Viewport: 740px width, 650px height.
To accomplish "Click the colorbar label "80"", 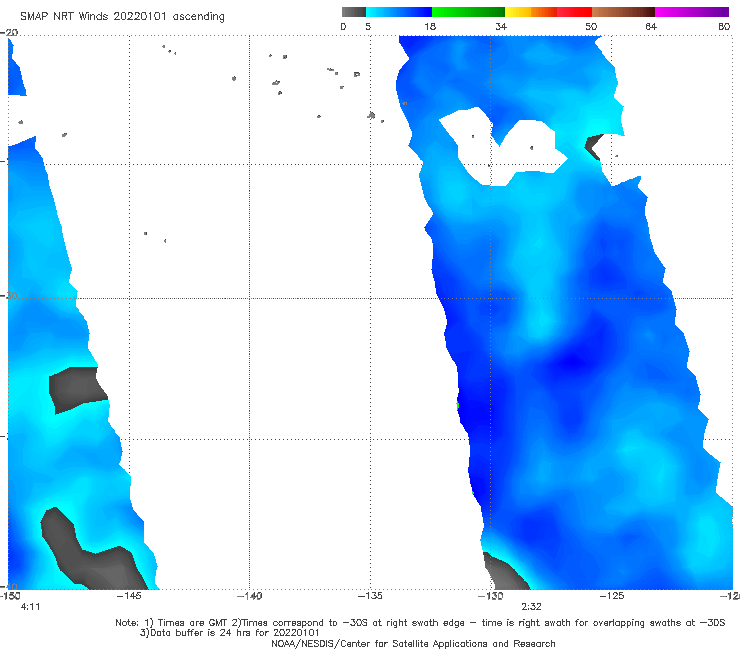I will (724, 26).
